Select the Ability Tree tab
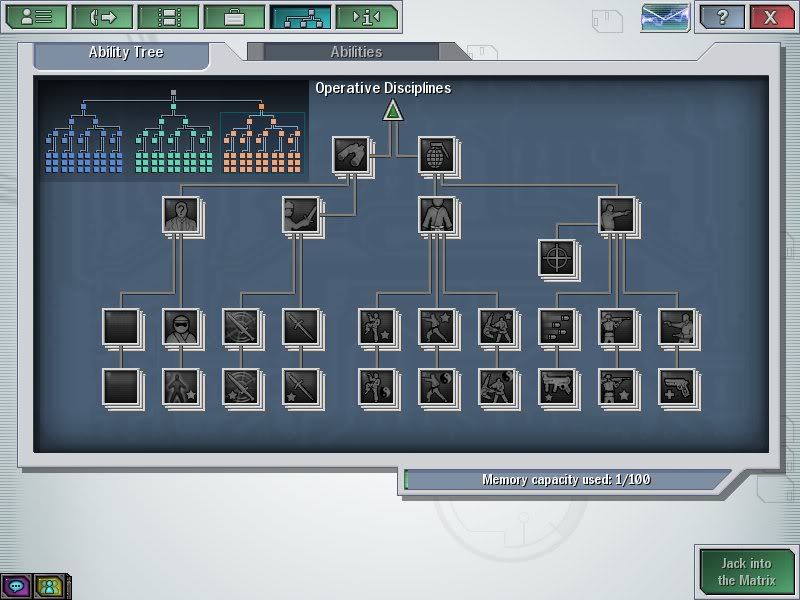The image size is (800, 600). click(125, 52)
